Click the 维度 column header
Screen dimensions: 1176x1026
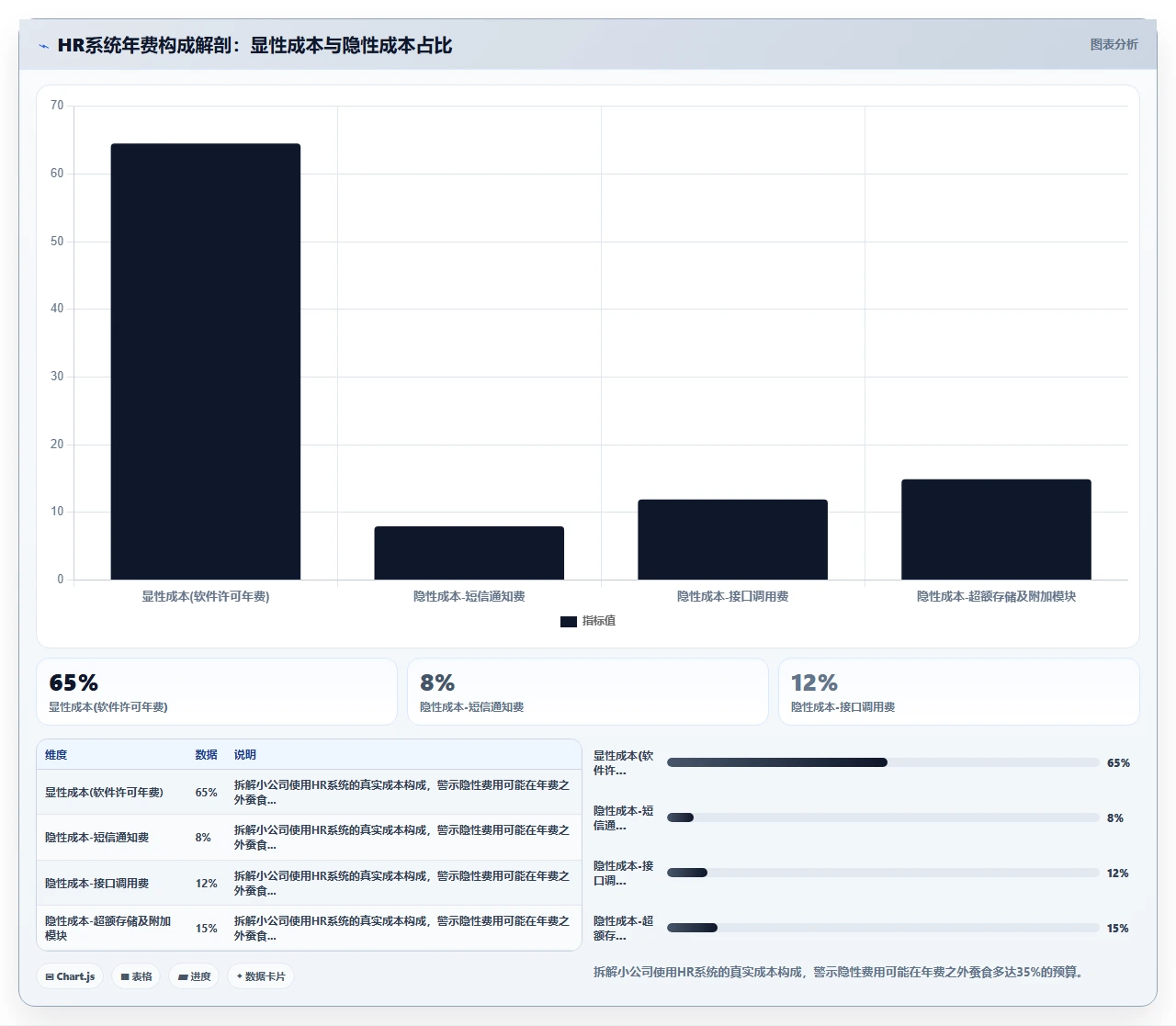(x=56, y=755)
